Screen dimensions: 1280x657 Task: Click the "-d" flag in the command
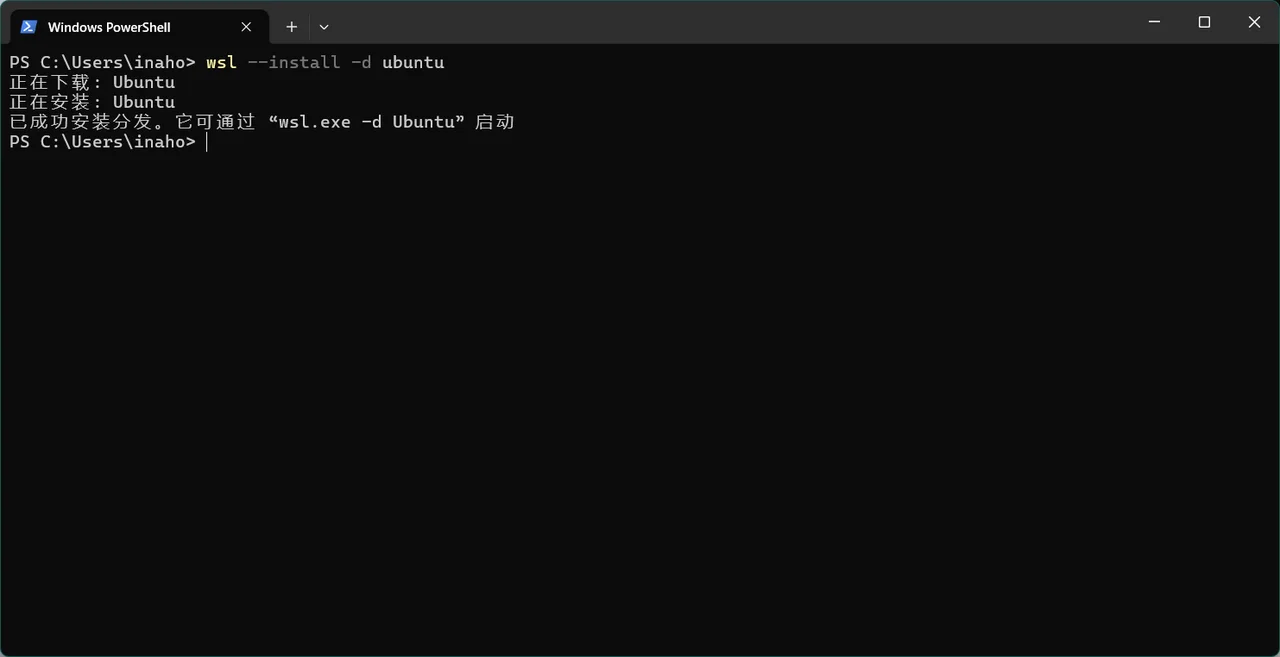pyautogui.click(x=361, y=62)
